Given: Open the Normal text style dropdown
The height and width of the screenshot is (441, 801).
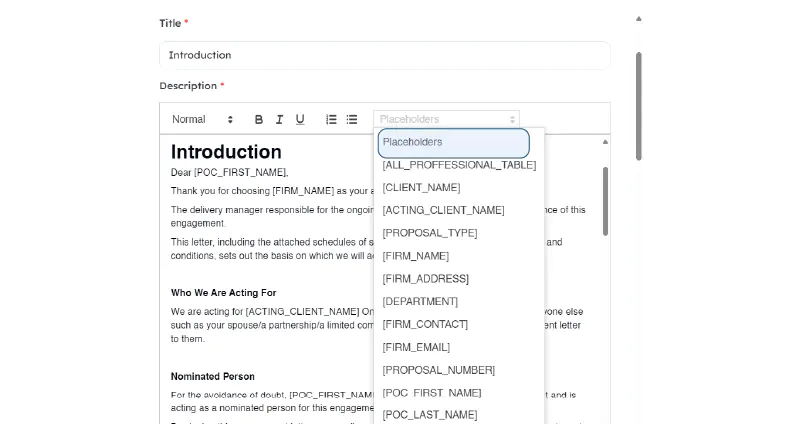Looking at the screenshot, I should 202,120.
